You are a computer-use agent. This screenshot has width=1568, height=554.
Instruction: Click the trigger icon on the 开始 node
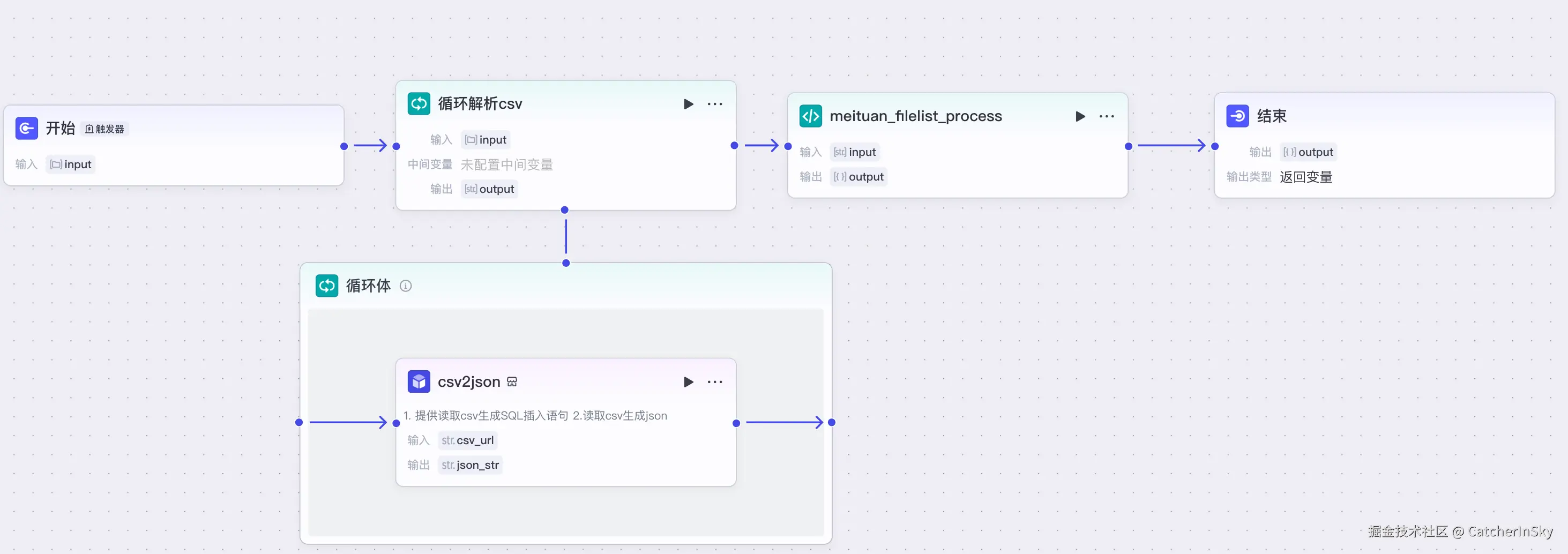tap(27, 128)
